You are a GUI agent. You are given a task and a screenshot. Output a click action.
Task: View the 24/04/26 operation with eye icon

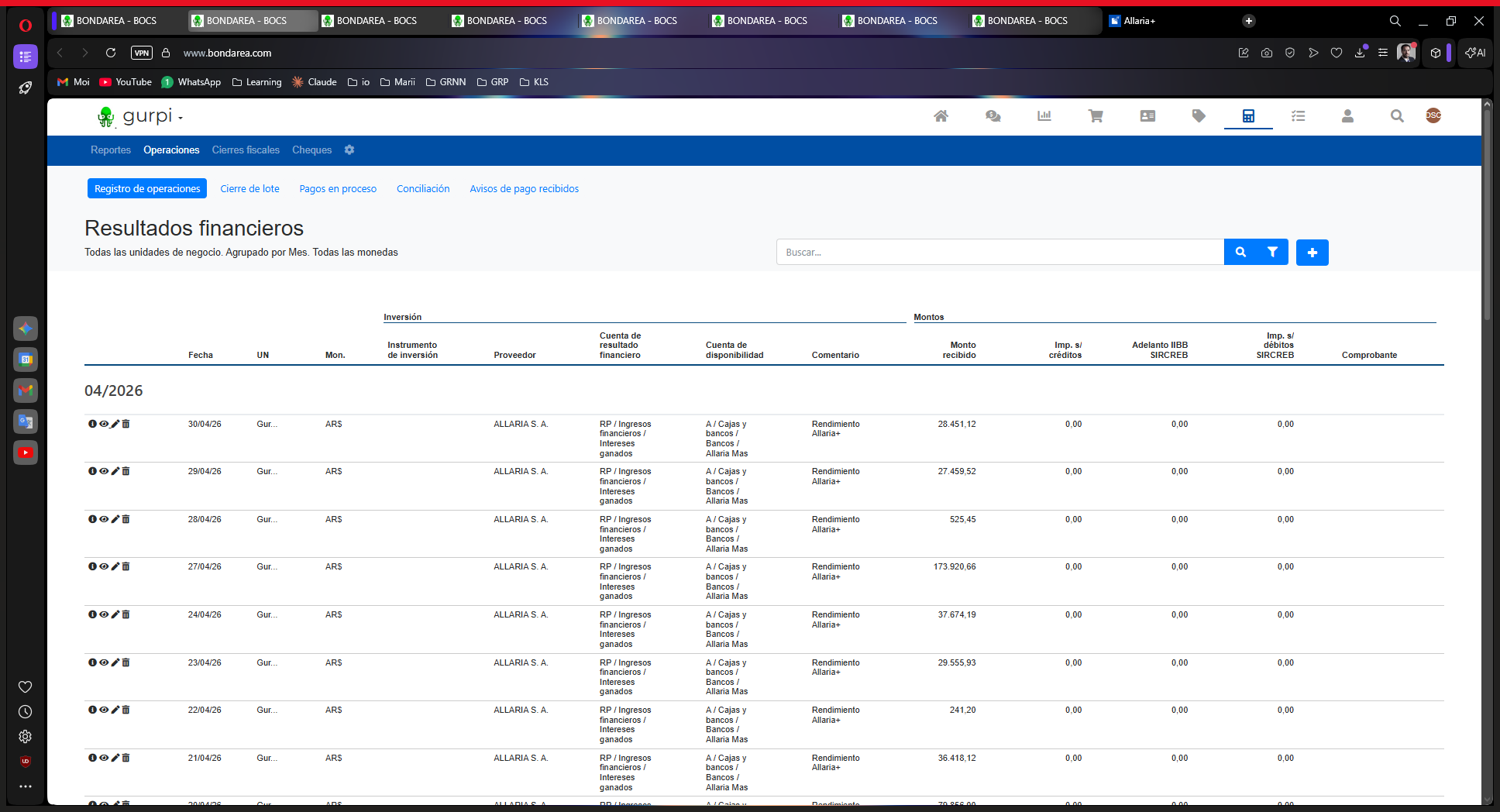click(x=104, y=615)
